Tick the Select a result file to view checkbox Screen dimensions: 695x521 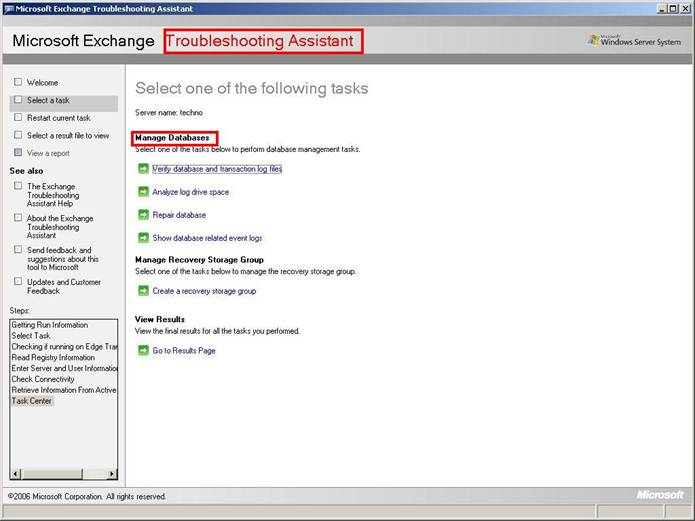pyautogui.click(x=18, y=135)
